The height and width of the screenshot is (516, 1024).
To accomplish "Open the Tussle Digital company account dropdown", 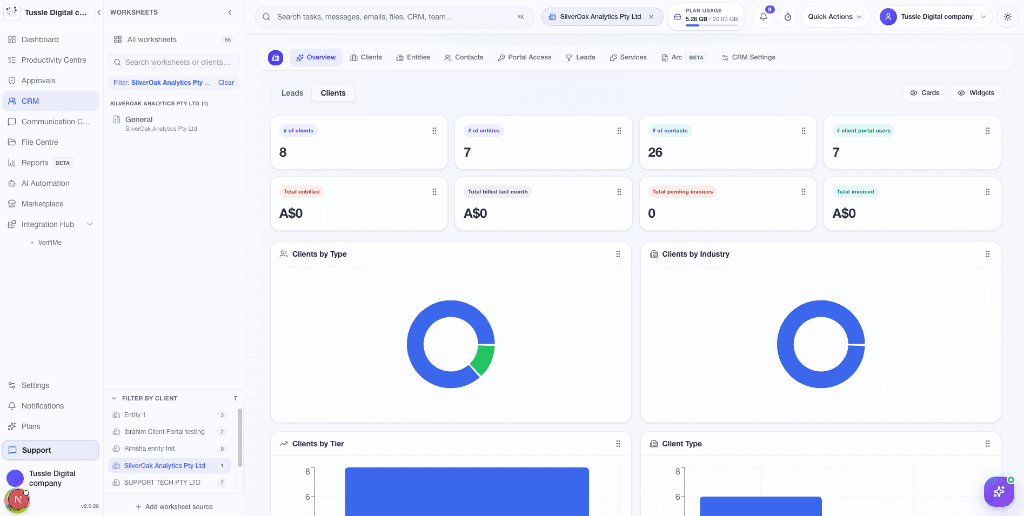I will click(934, 16).
